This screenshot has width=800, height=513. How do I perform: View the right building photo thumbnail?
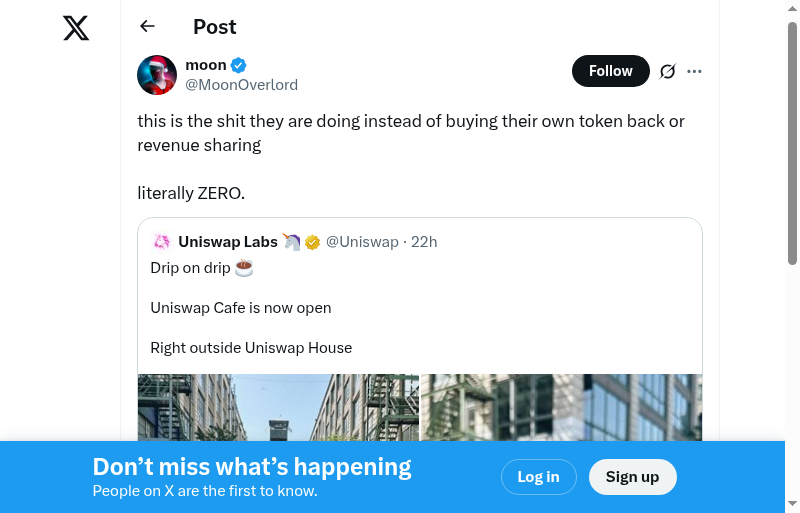point(561,407)
